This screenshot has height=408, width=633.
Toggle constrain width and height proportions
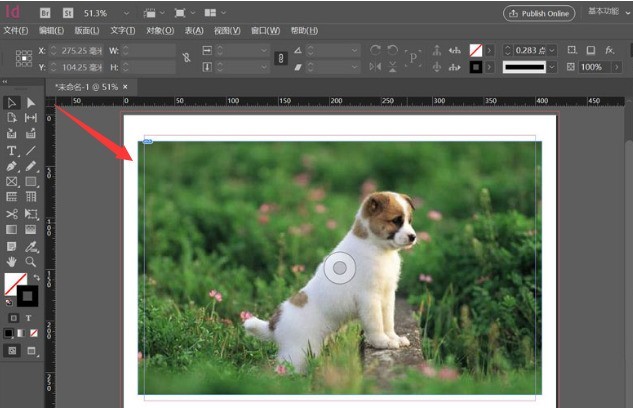[186, 58]
